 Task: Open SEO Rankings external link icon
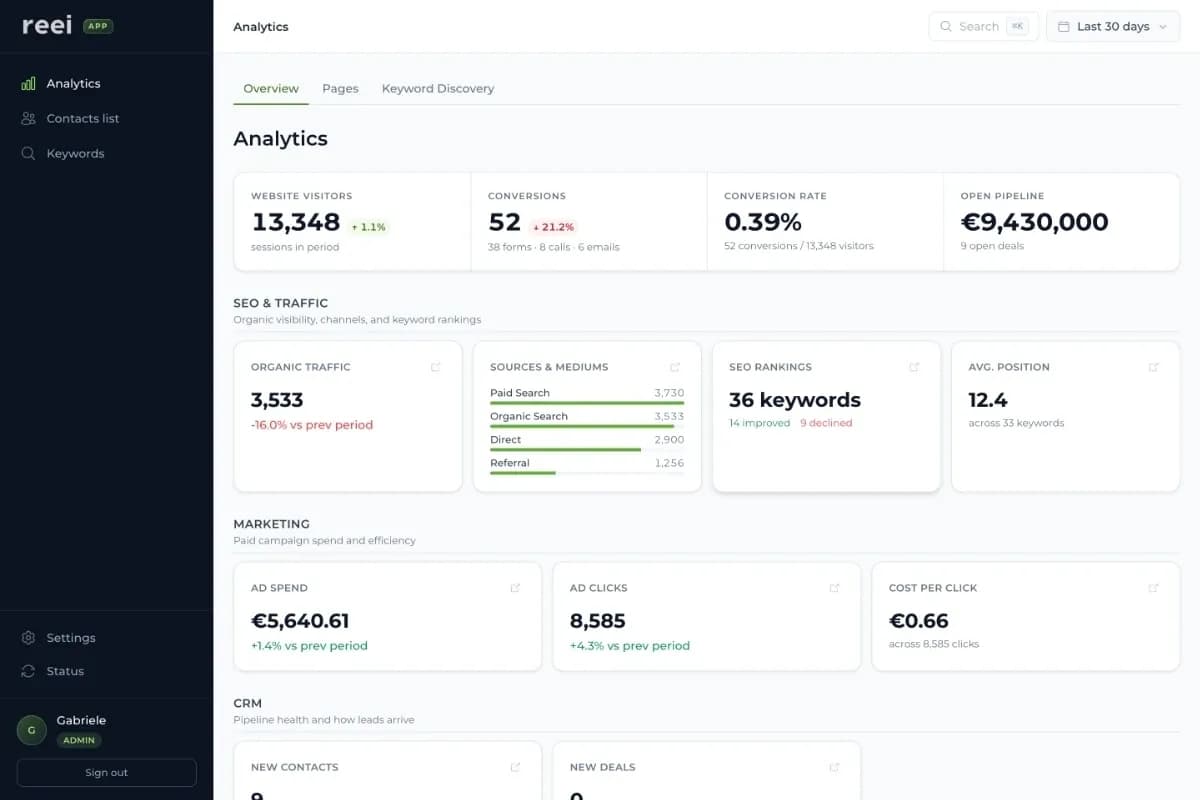pyautogui.click(x=914, y=367)
